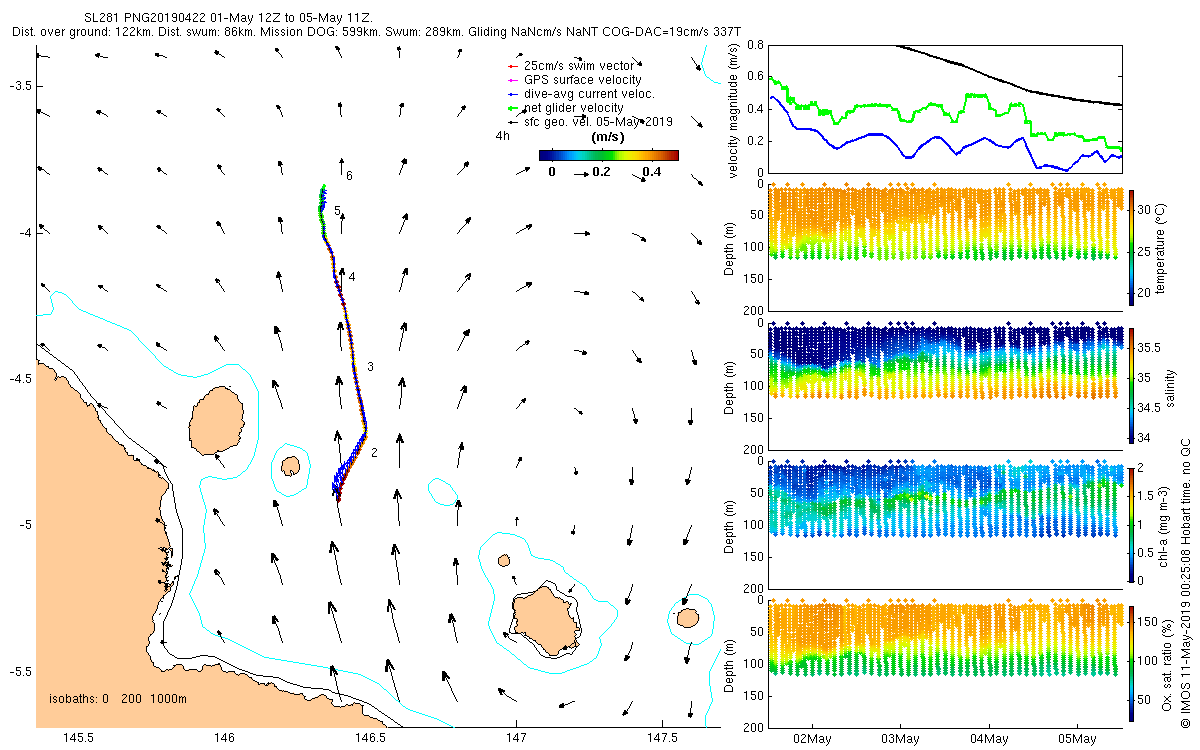
Task: Click the small island near 146.2 longitude
Action: tap(290, 466)
